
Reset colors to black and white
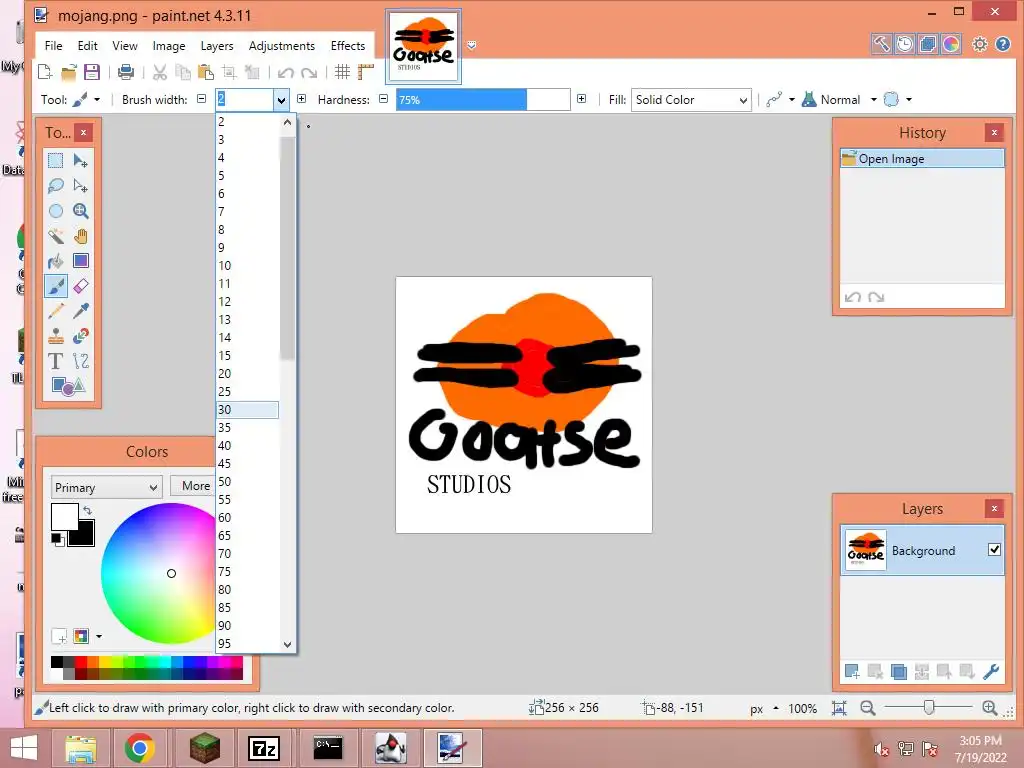pyautogui.click(x=57, y=539)
